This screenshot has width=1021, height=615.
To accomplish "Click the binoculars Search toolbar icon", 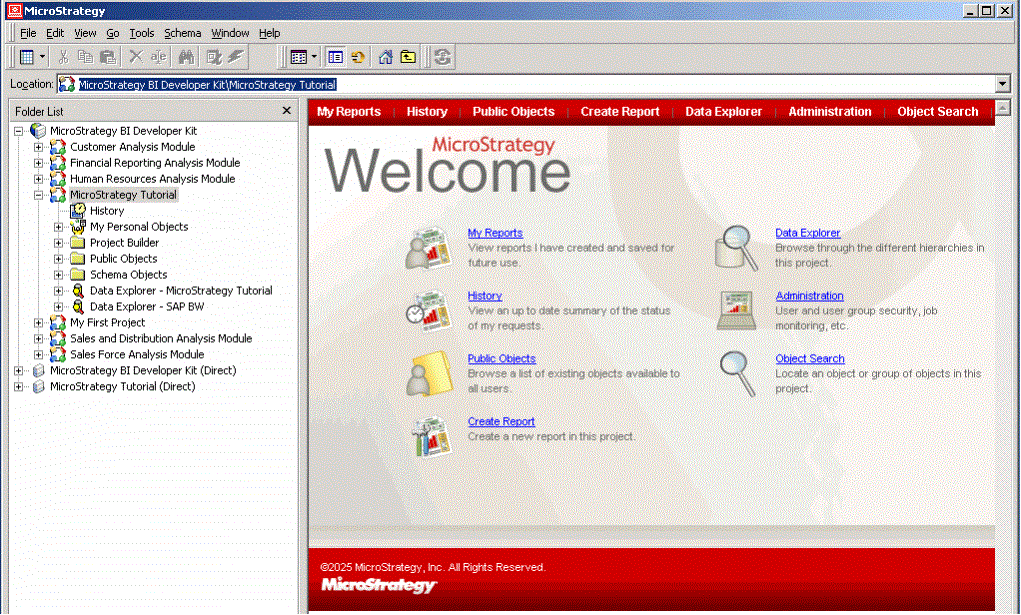I will coord(186,57).
